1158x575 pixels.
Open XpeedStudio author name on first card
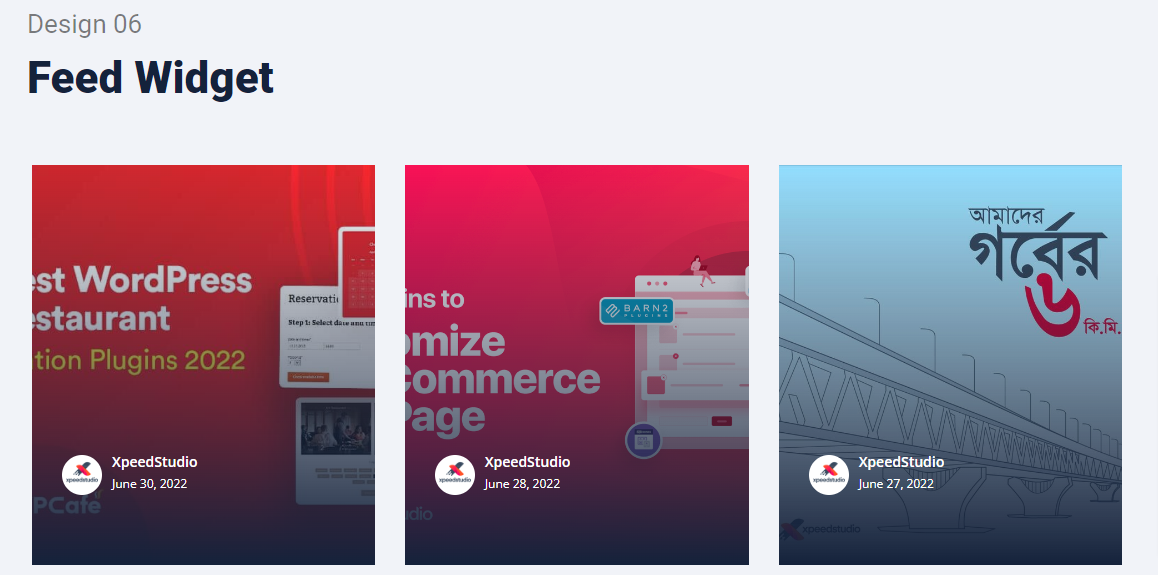[x=154, y=462]
